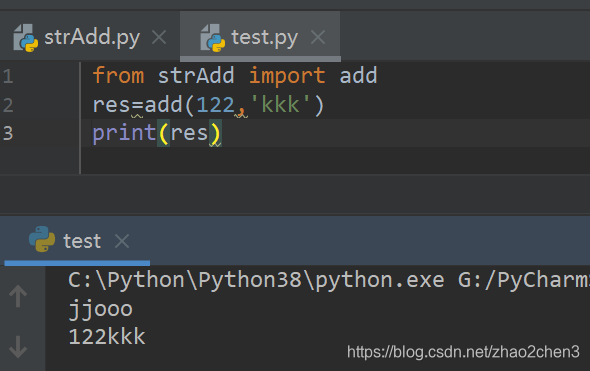Click the Python file icon on test.py tab

213,38
